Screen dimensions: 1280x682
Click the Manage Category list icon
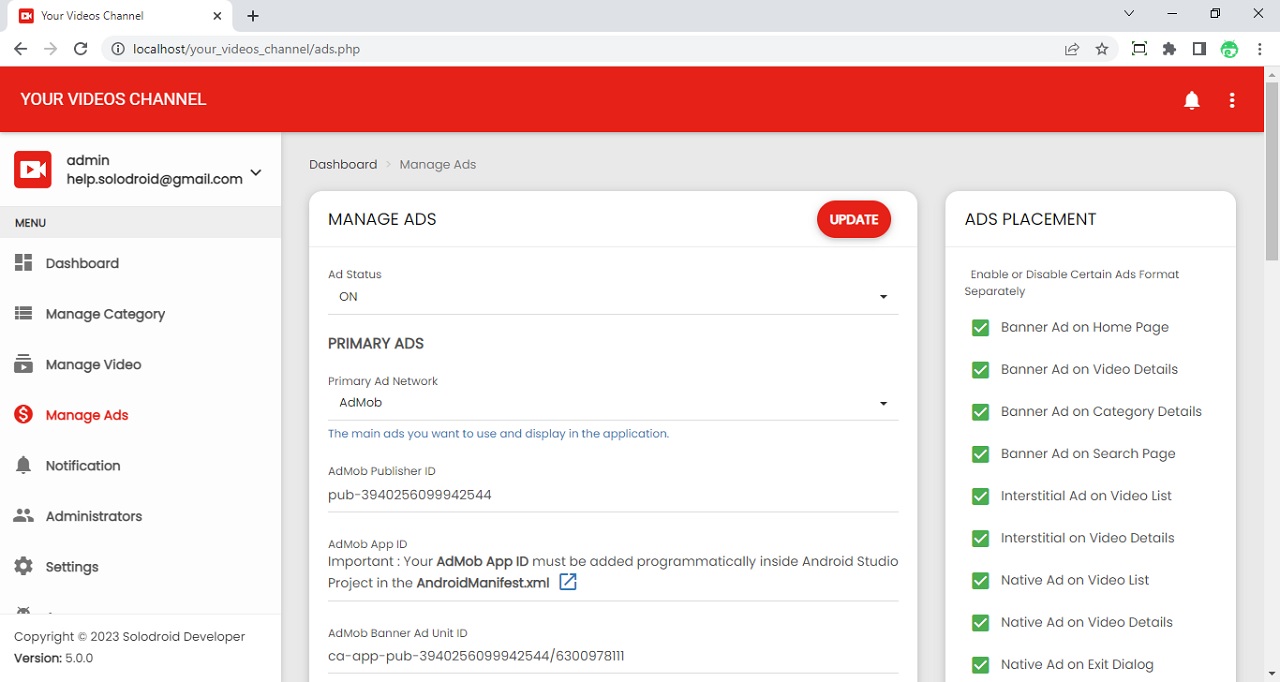pos(24,314)
